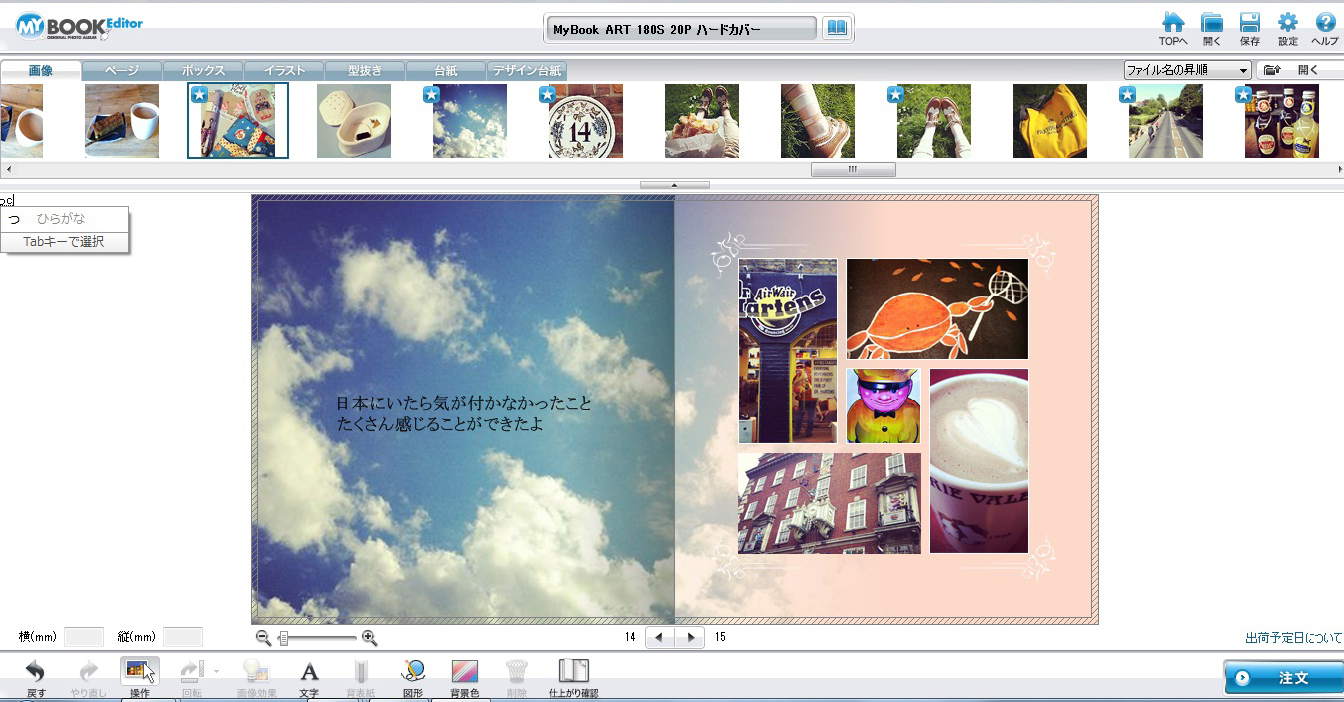Click the 戻す undo icon
This screenshot has width=1344, height=702.
(36, 673)
